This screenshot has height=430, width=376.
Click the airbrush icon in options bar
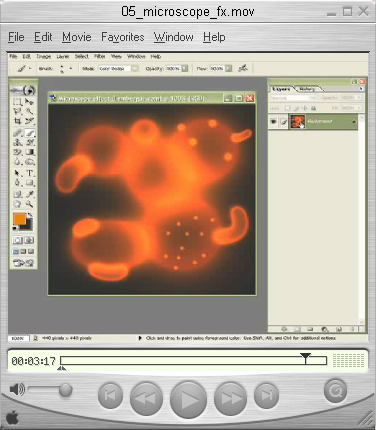243,68
